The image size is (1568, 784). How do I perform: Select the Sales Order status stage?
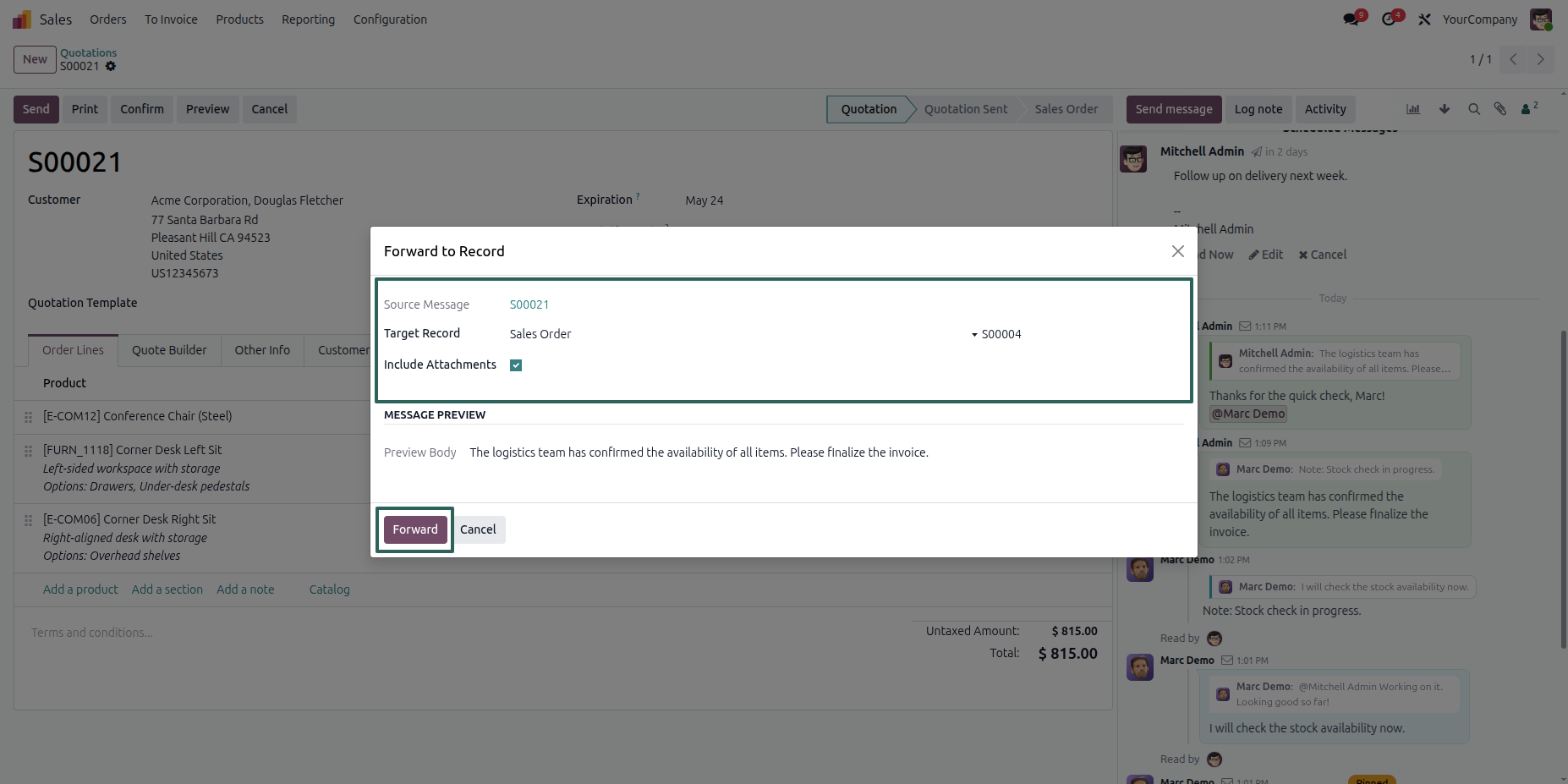(1066, 109)
